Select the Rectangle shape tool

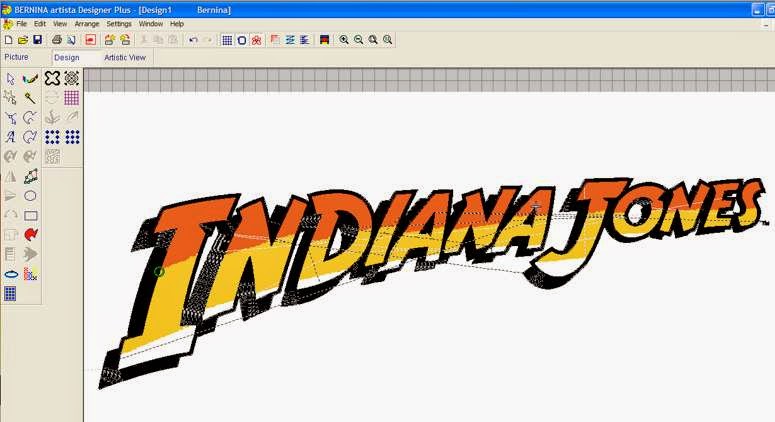point(30,215)
